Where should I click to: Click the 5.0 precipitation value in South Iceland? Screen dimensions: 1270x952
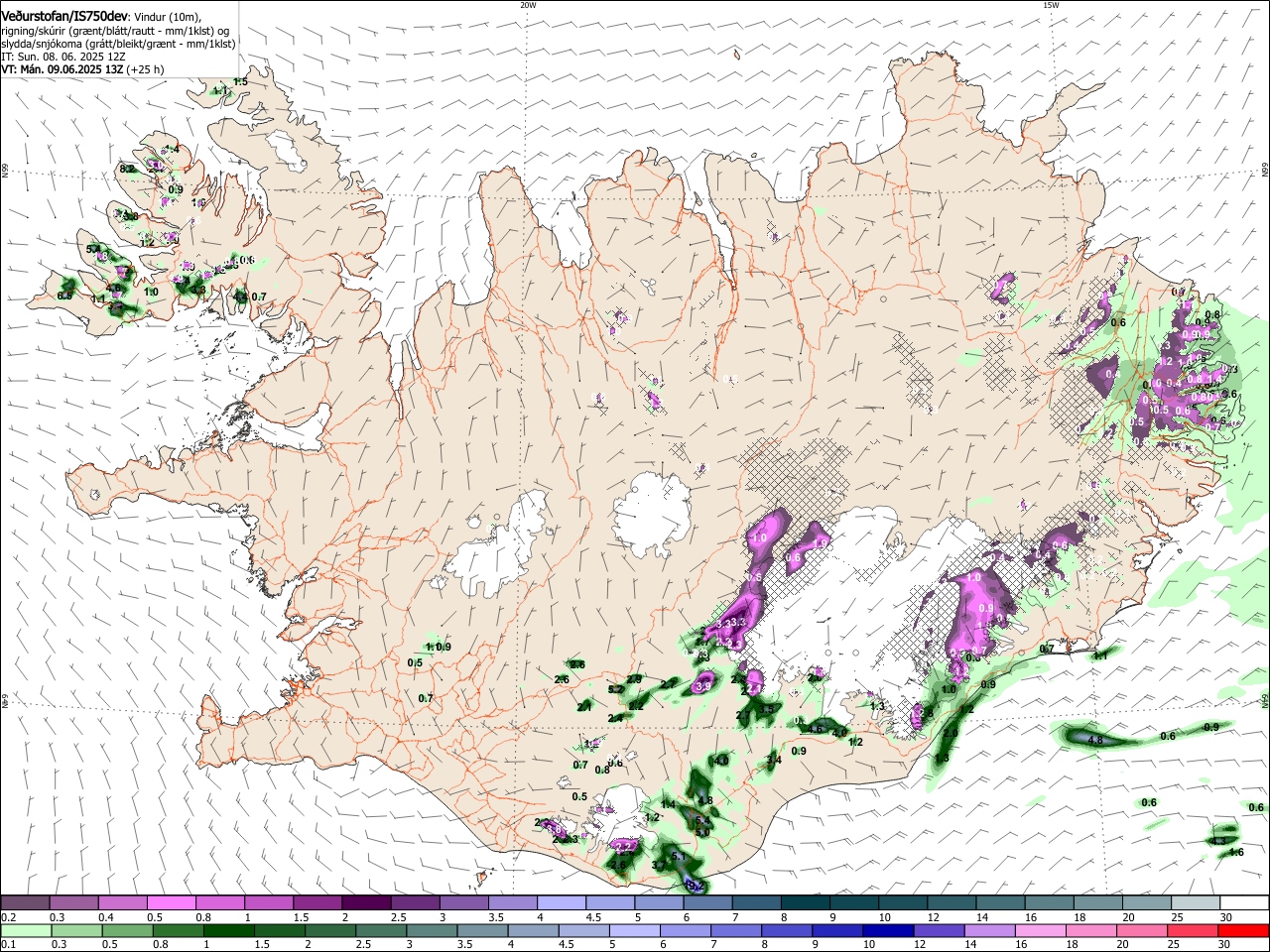click(x=702, y=832)
